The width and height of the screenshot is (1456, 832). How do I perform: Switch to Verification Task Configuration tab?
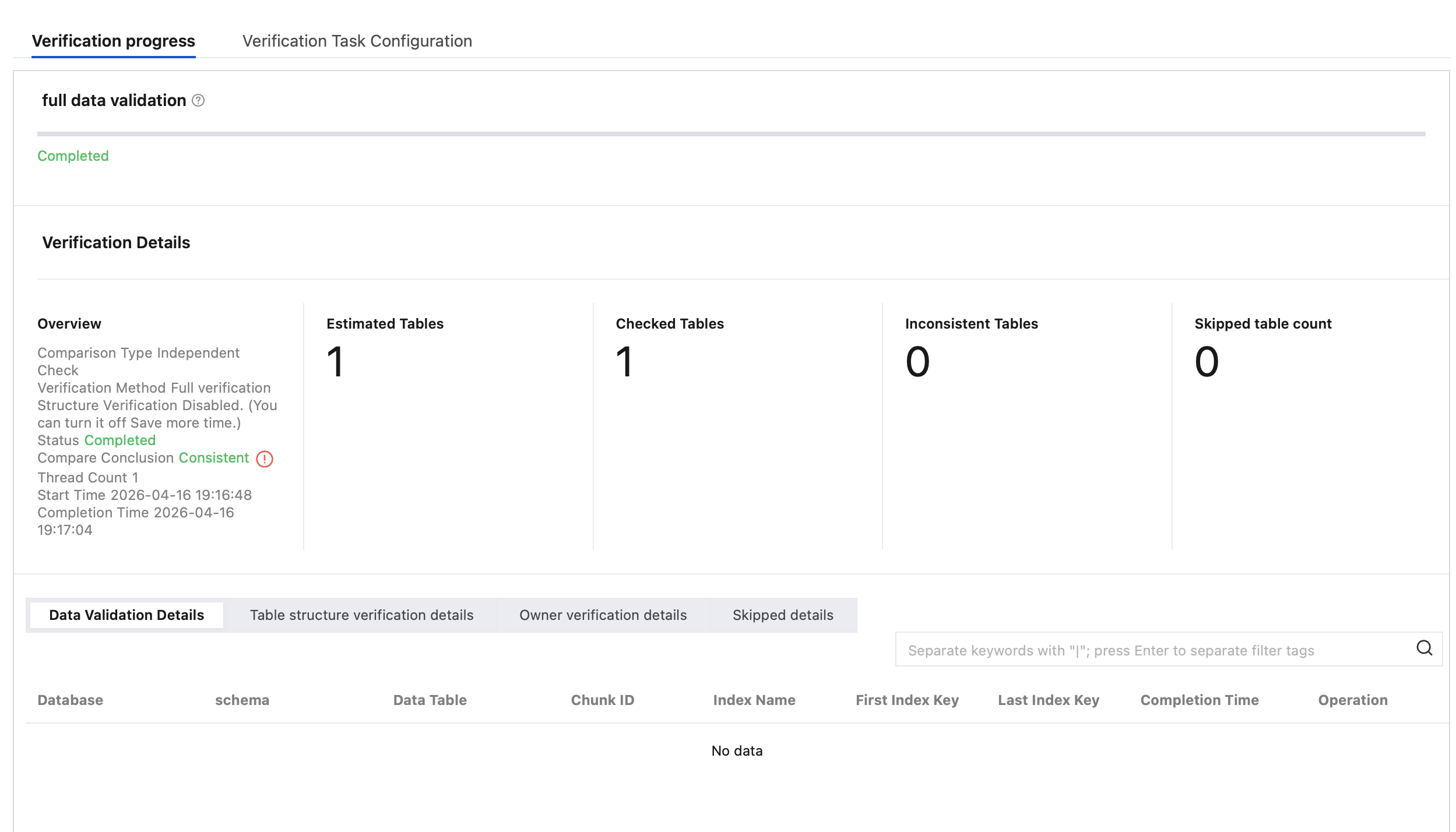(x=357, y=41)
